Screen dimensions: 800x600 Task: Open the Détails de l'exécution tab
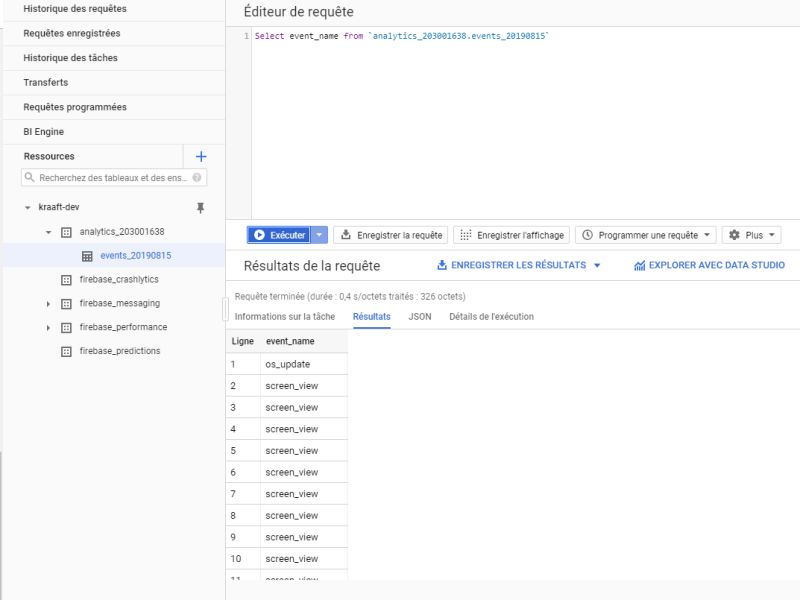coord(489,317)
